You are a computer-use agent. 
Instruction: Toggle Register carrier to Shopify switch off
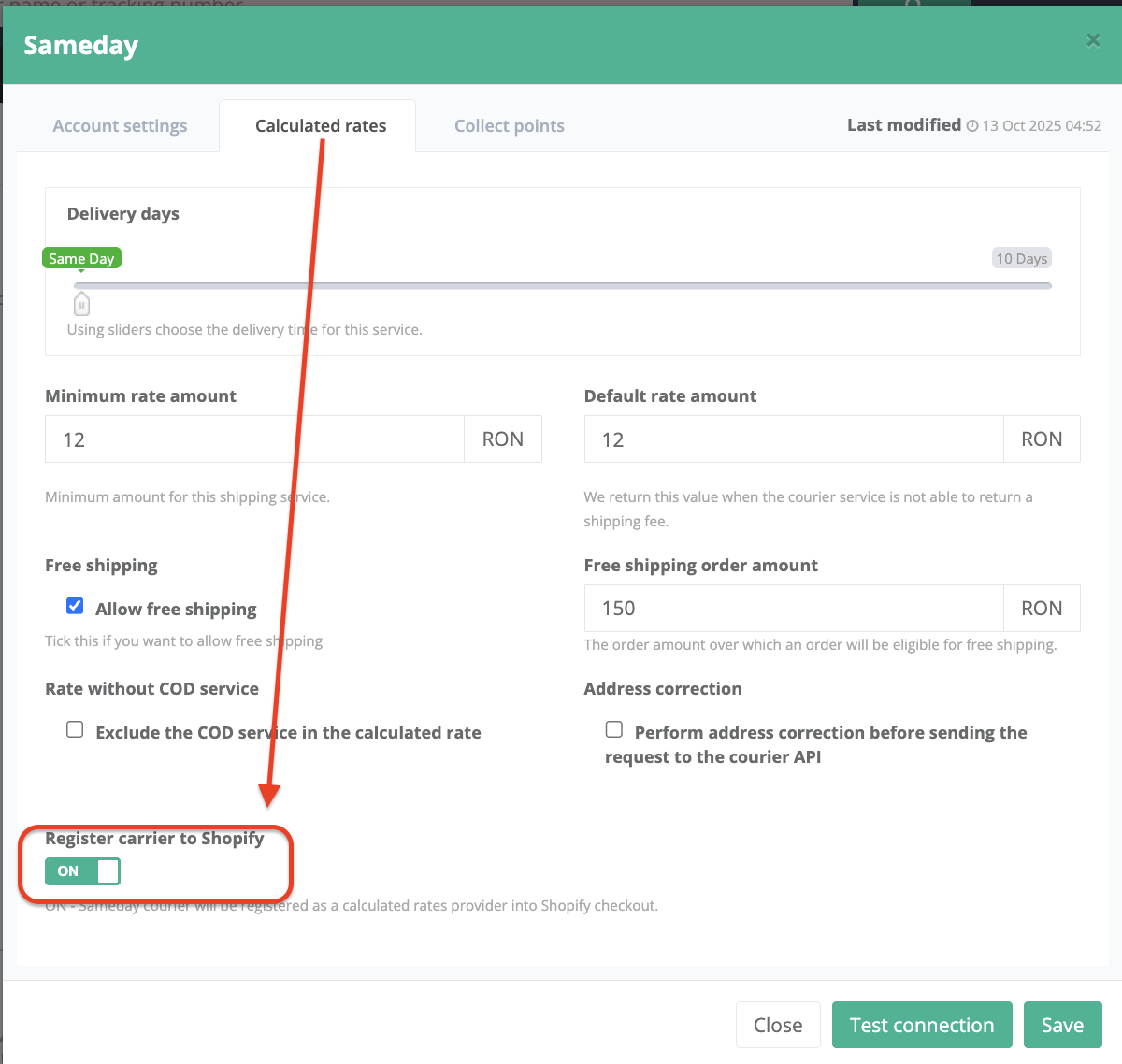(82, 871)
